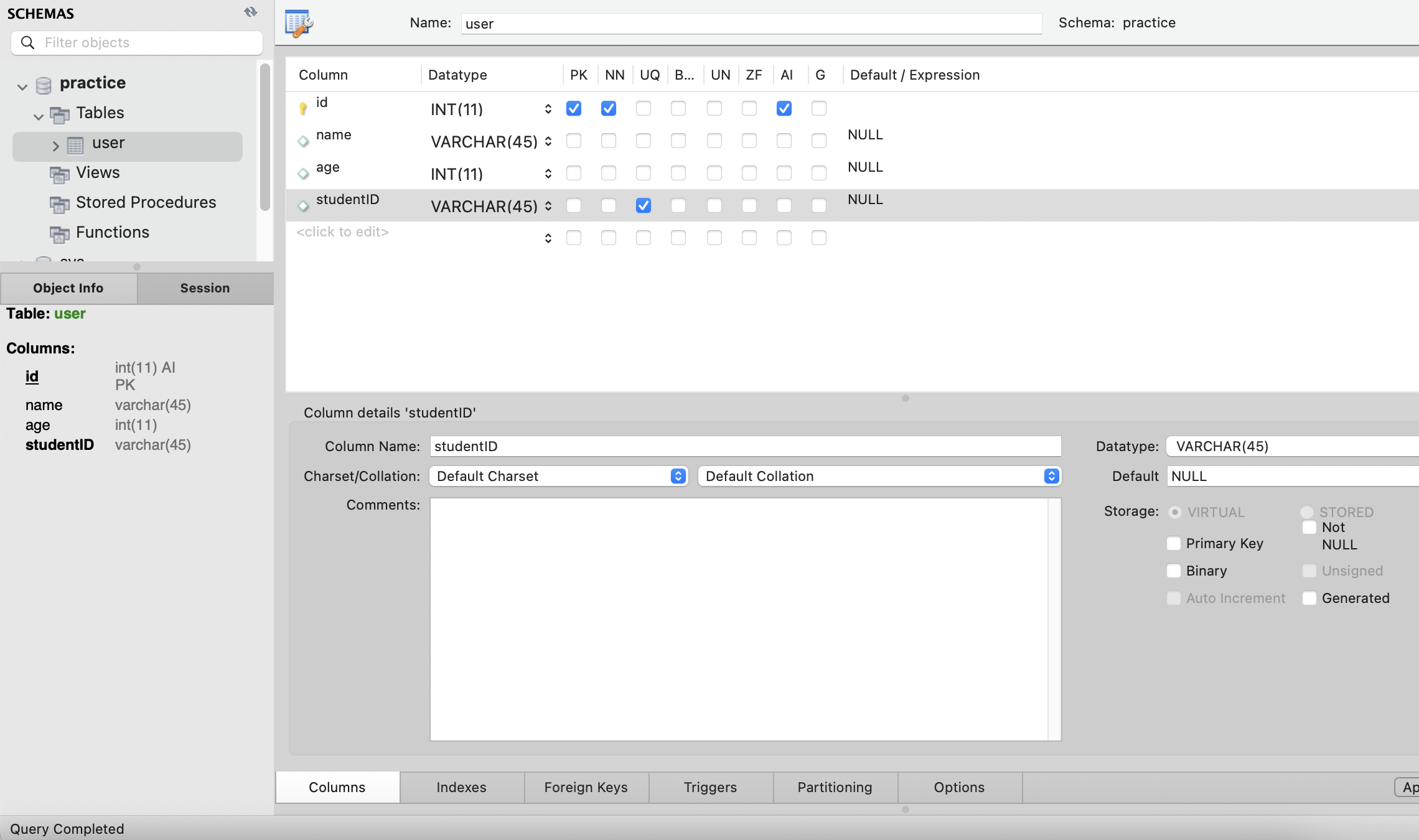Image resolution: width=1419 pixels, height=840 pixels.
Task: Switch to the Session panel
Action: point(205,288)
